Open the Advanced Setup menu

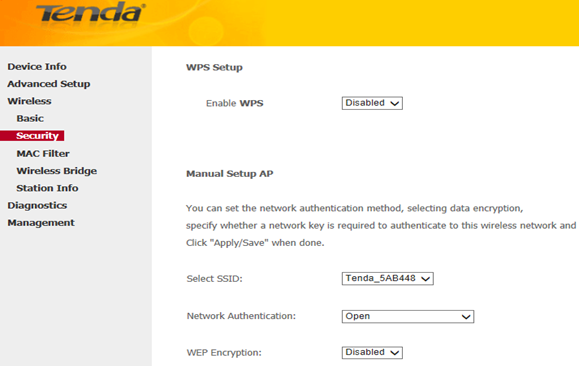49,84
